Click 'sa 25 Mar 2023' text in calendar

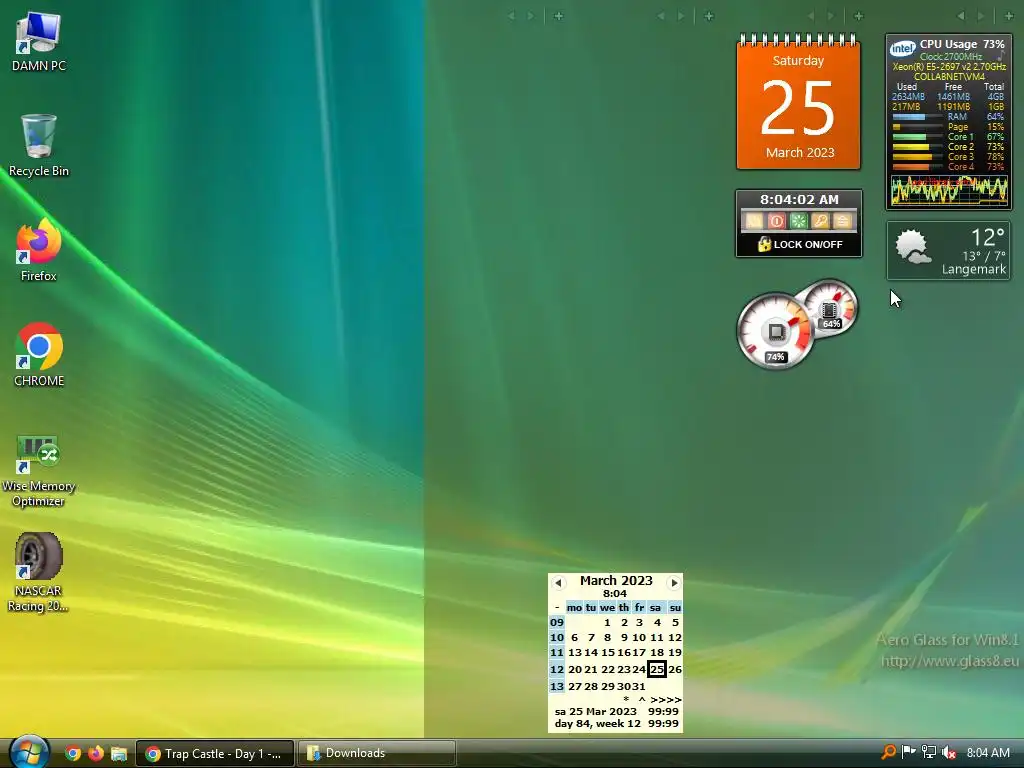pos(595,711)
